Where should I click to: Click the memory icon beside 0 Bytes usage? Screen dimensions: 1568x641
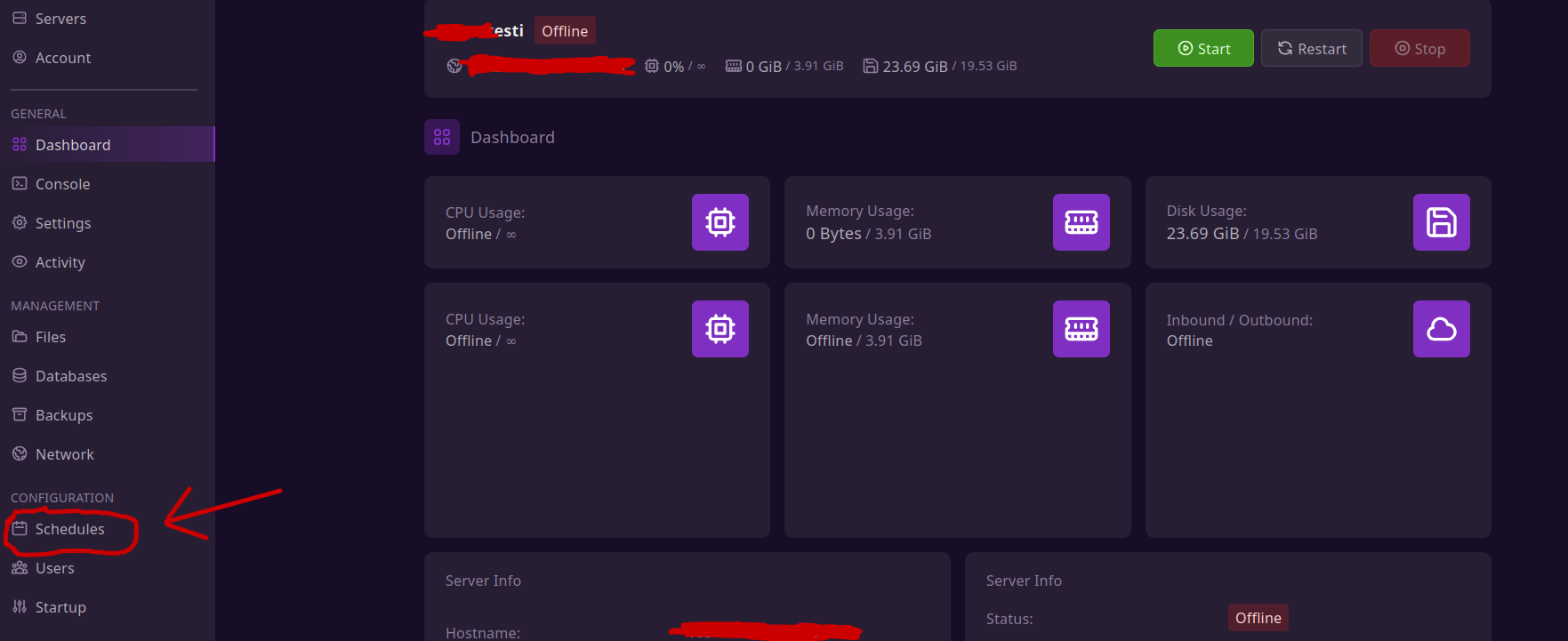point(1081,222)
